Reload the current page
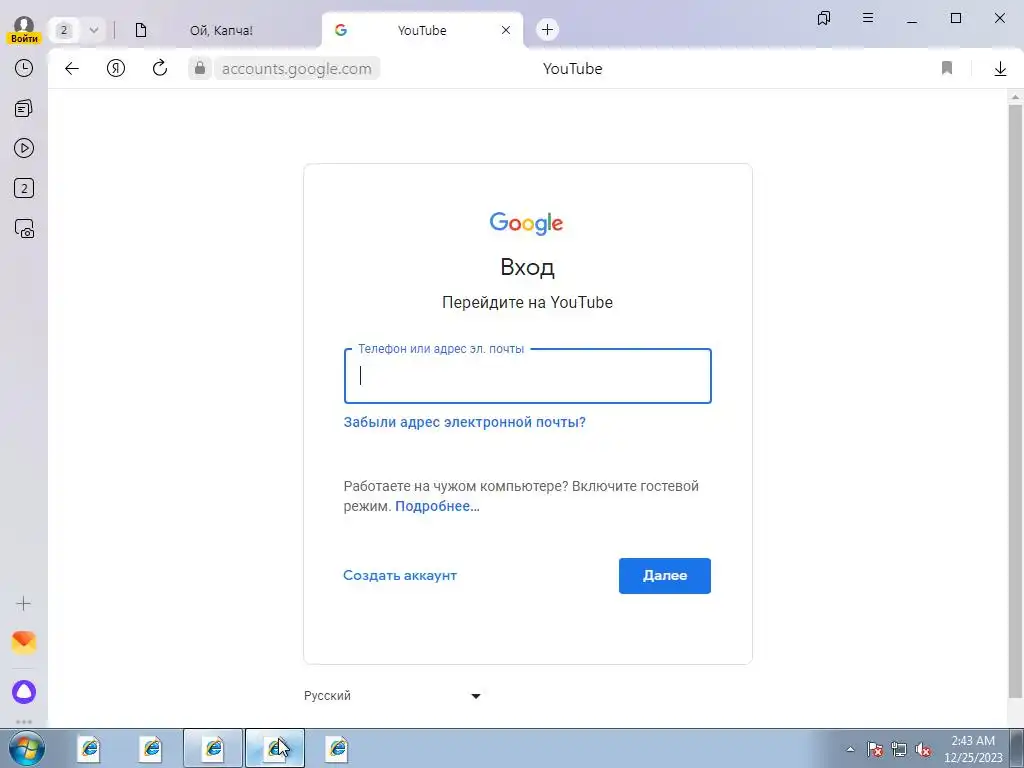Viewport: 1024px width, 768px height. (159, 68)
